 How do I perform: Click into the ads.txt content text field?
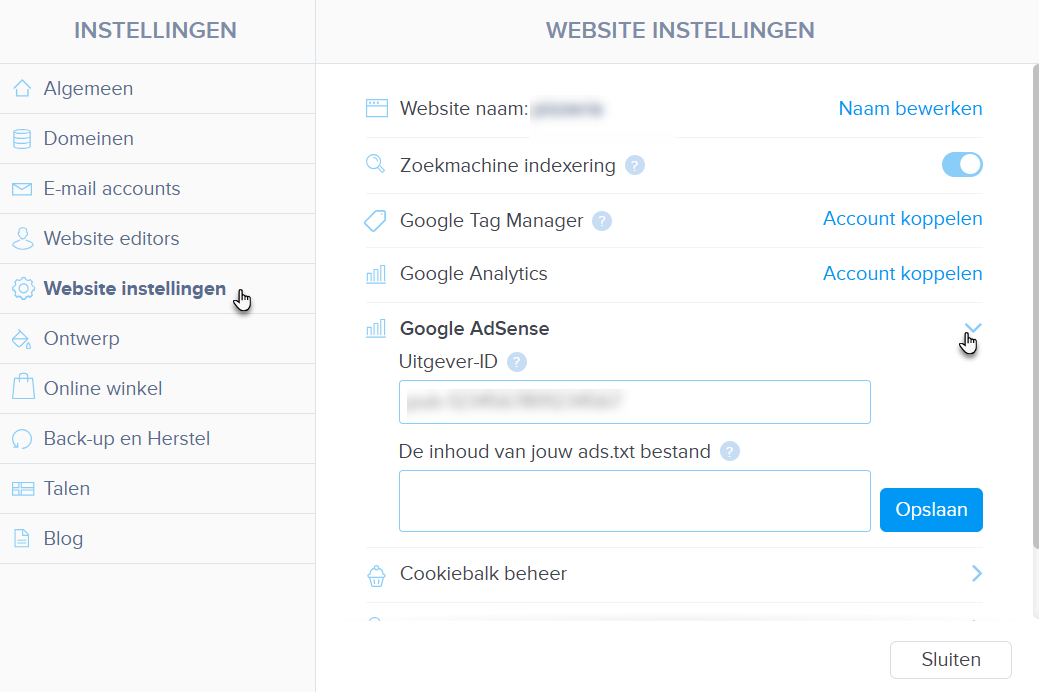coord(634,501)
